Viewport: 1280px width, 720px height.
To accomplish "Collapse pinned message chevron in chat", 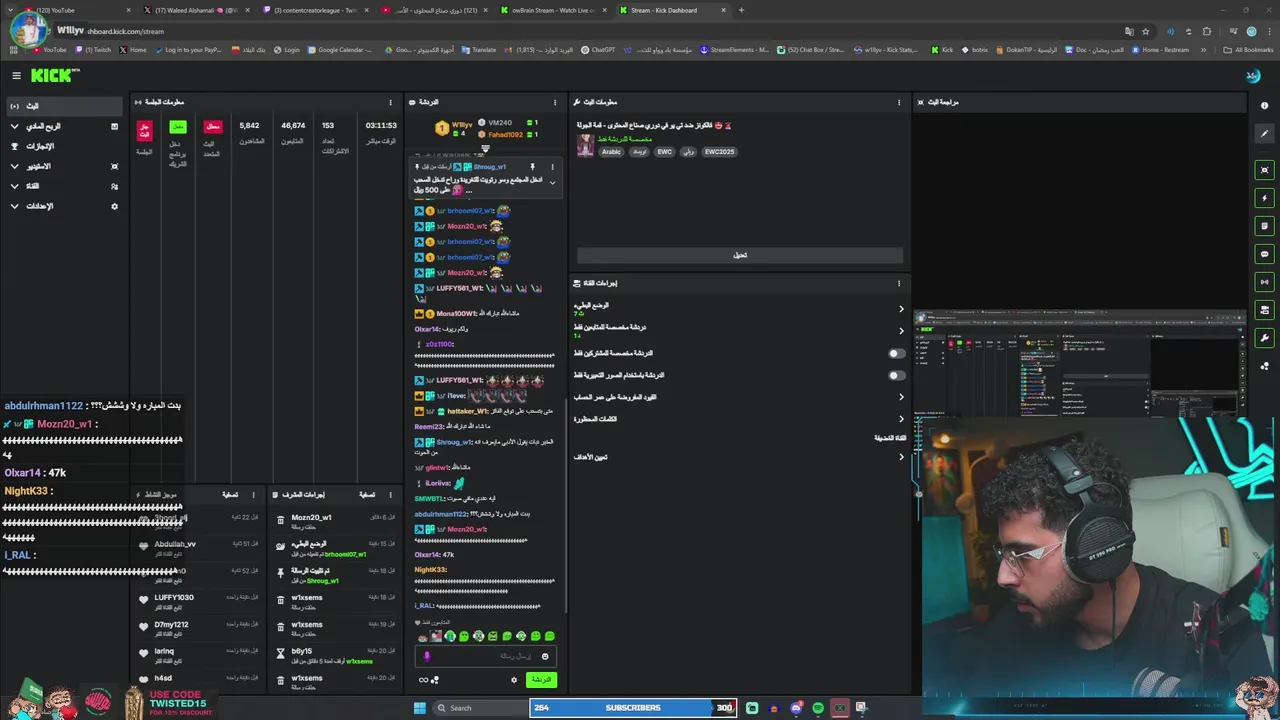I will (x=552, y=183).
